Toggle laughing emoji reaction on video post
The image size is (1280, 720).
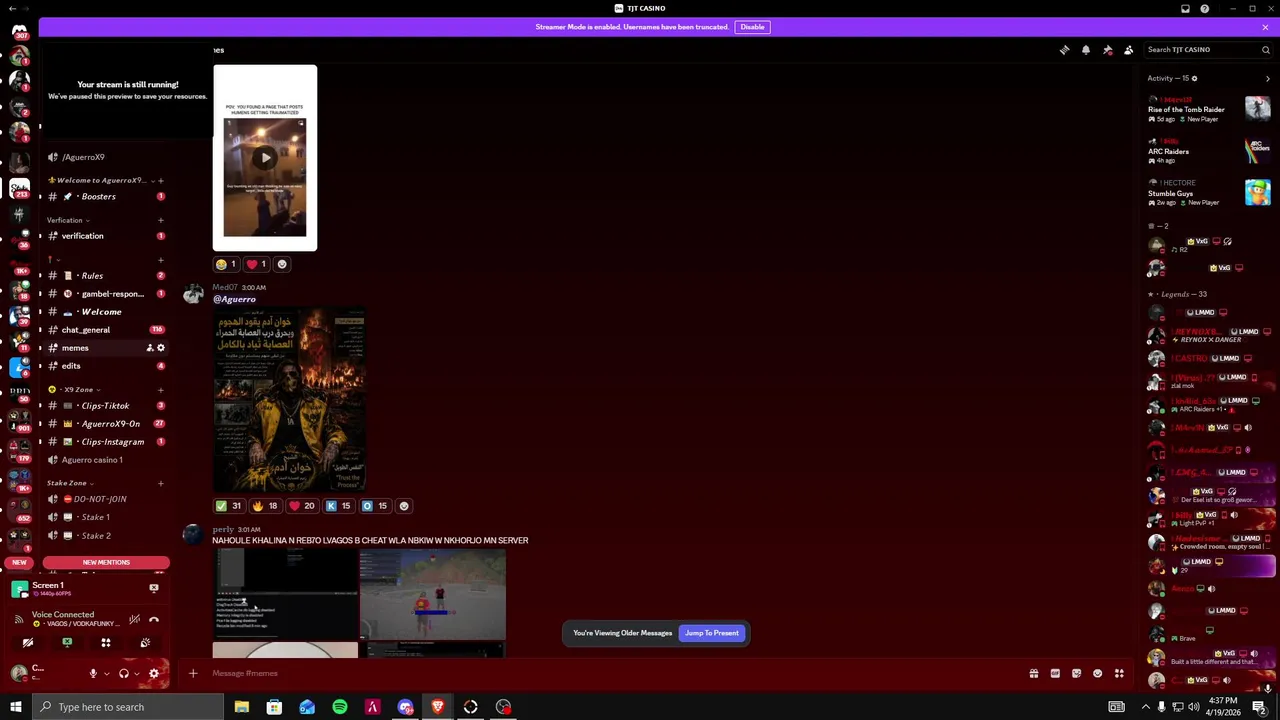click(226, 264)
